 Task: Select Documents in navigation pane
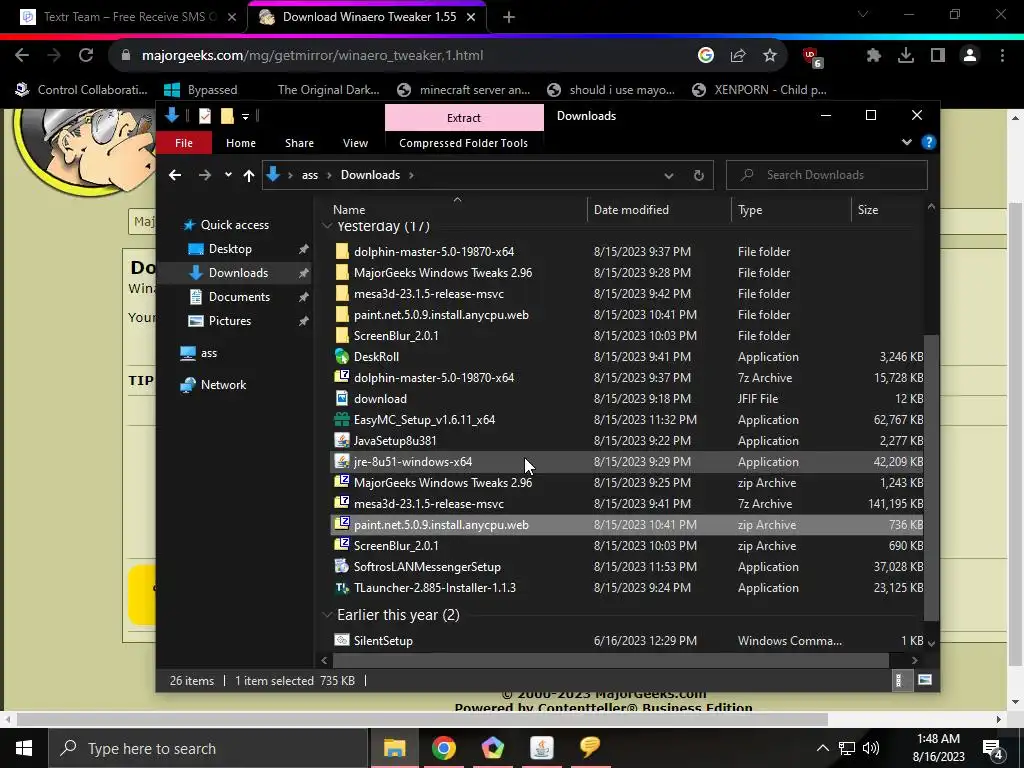239,296
